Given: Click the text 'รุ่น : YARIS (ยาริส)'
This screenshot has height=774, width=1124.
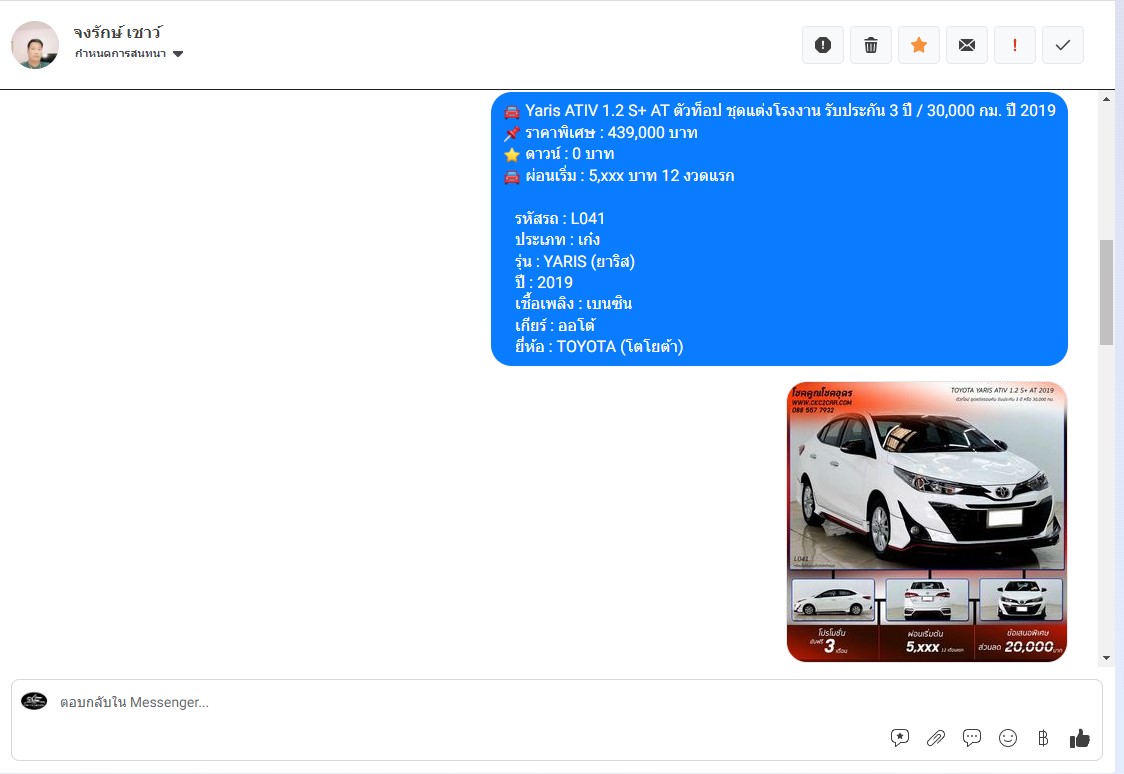Looking at the screenshot, I should coord(575,262).
